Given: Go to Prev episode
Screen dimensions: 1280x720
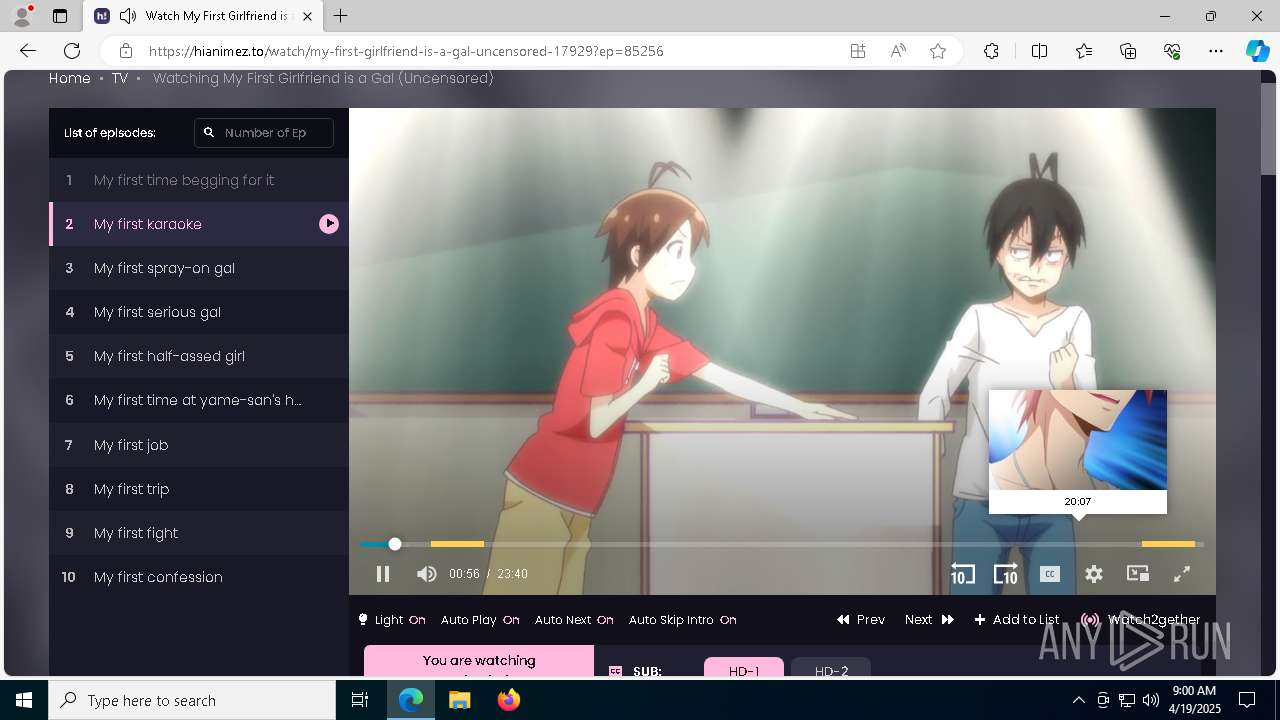Looking at the screenshot, I should [861, 620].
